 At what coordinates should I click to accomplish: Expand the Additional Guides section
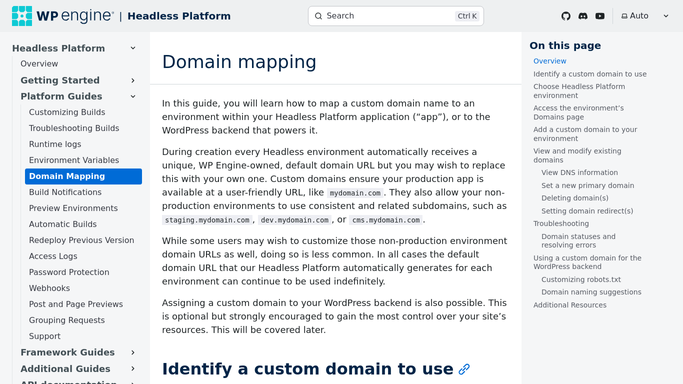coord(133,369)
